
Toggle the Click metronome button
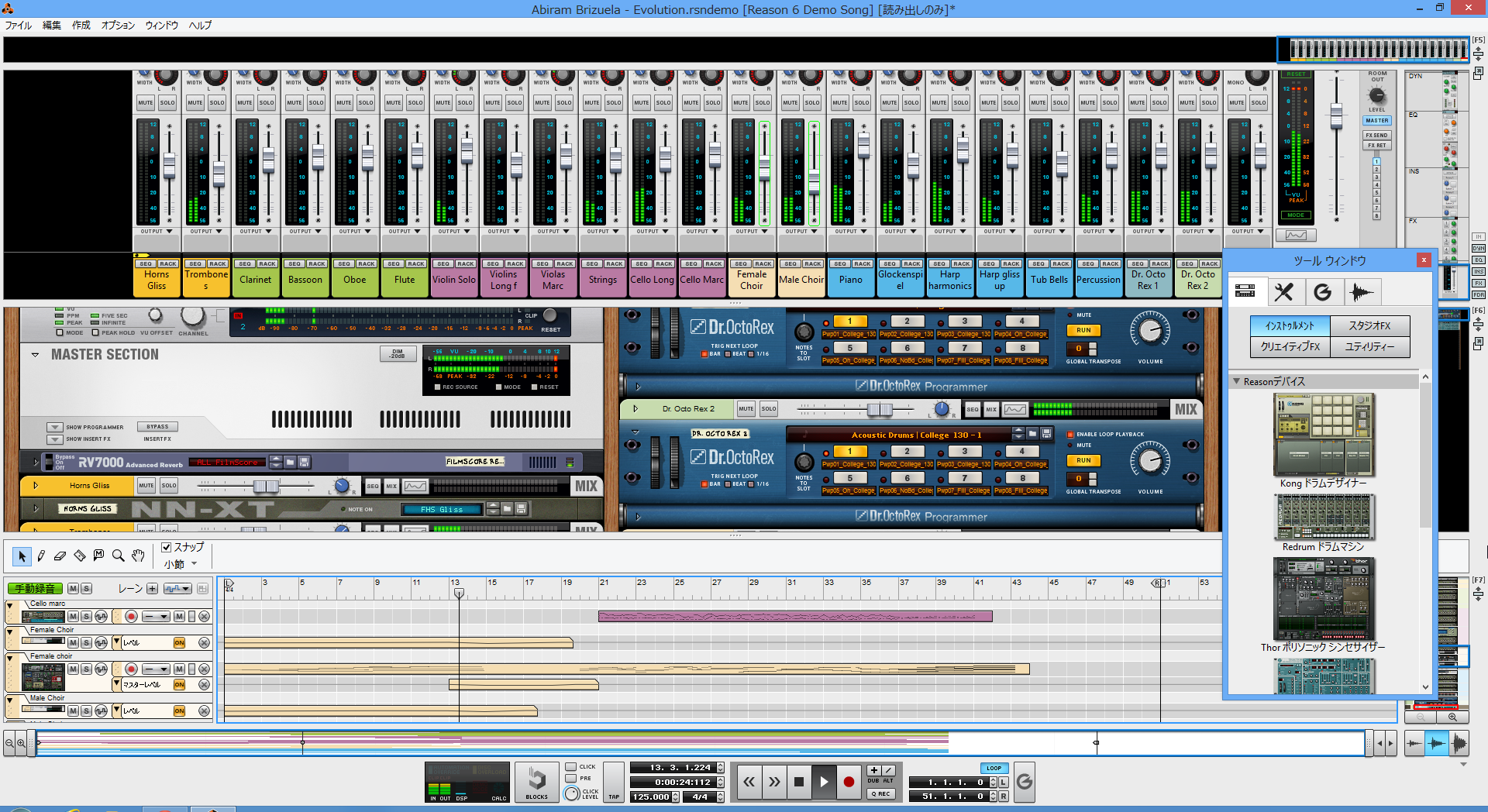[571, 767]
